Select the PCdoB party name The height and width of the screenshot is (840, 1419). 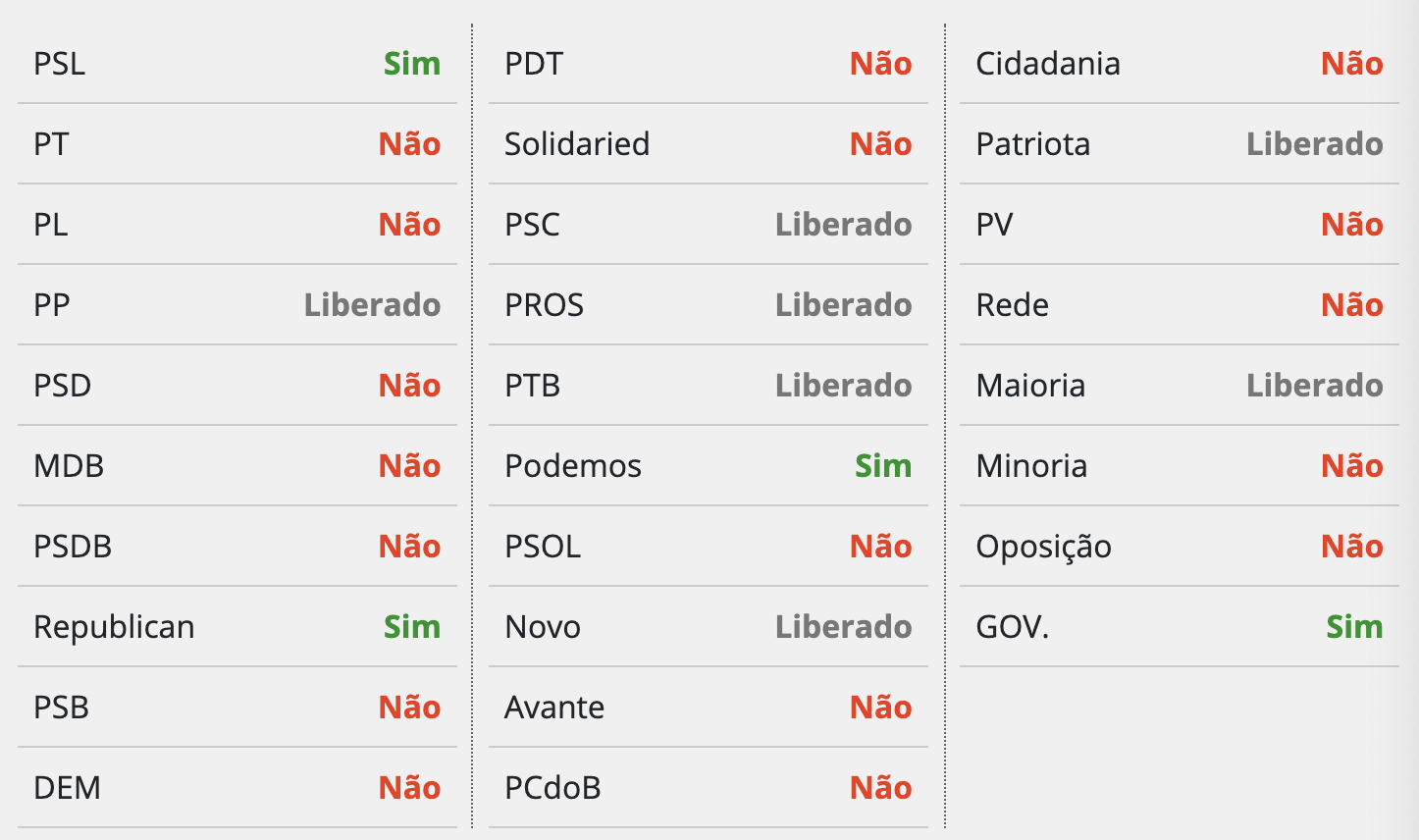[x=552, y=788]
